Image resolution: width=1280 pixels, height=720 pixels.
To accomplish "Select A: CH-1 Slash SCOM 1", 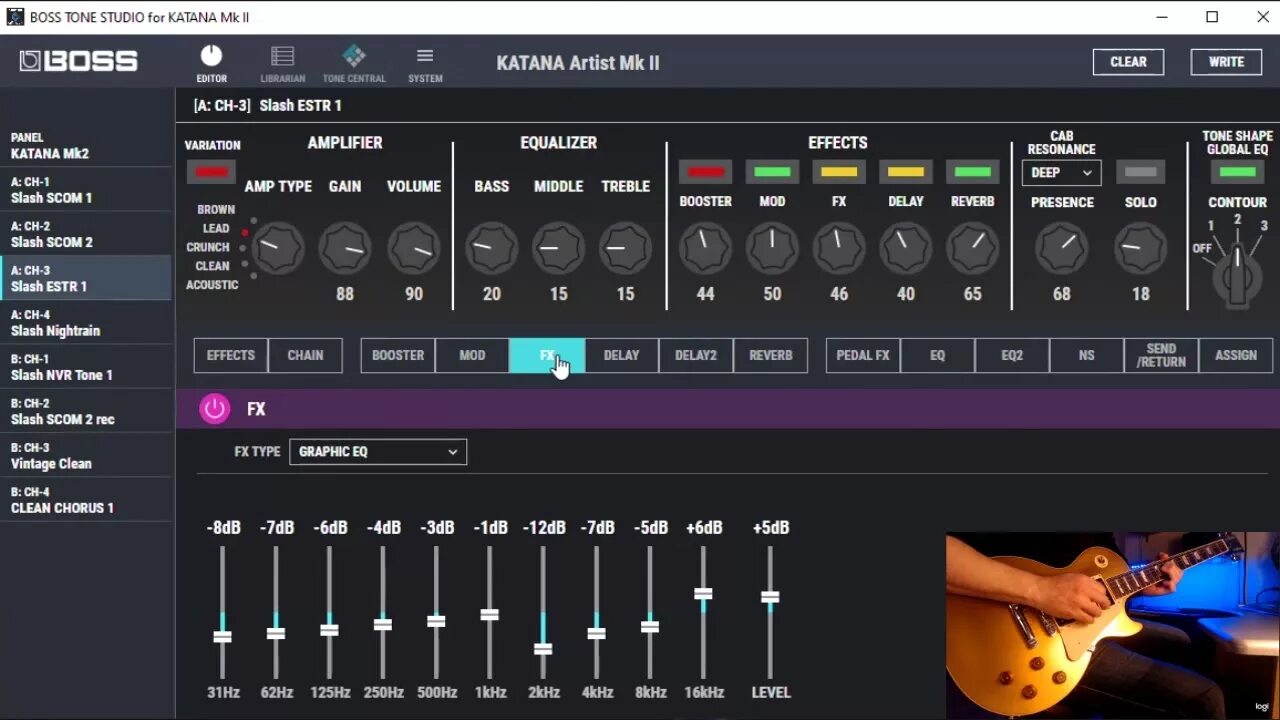I will 86,190.
